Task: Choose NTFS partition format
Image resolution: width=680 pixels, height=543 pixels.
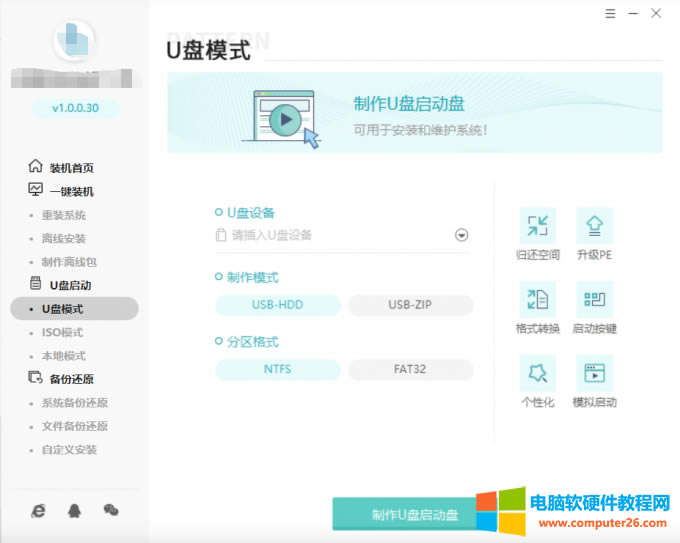Action: (278, 370)
